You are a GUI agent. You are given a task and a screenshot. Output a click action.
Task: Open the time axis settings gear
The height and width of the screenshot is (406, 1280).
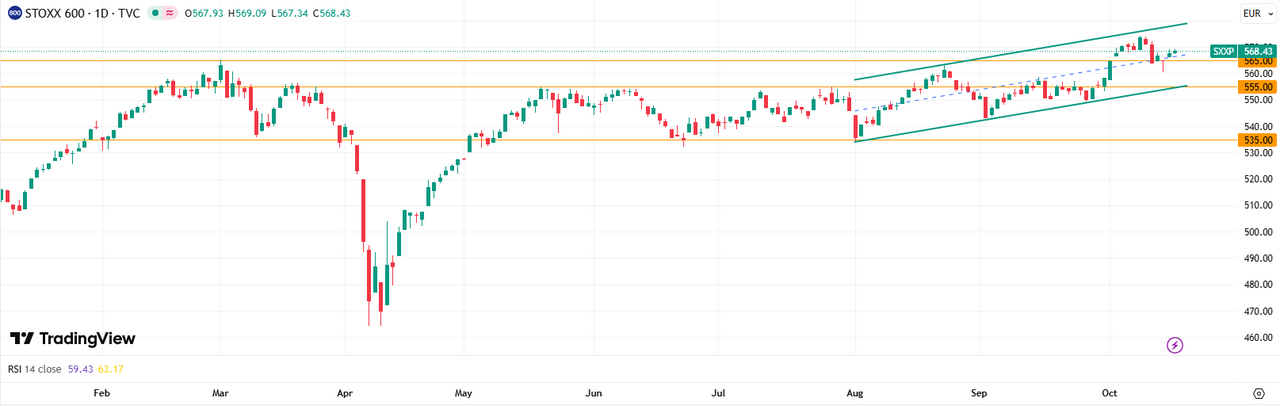(1258, 393)
